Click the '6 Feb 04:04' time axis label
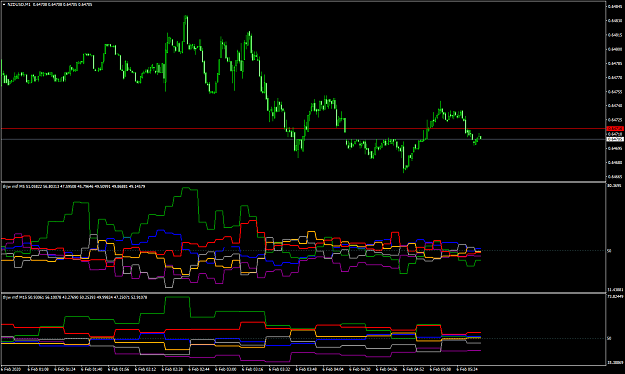 tap(333, 370)
